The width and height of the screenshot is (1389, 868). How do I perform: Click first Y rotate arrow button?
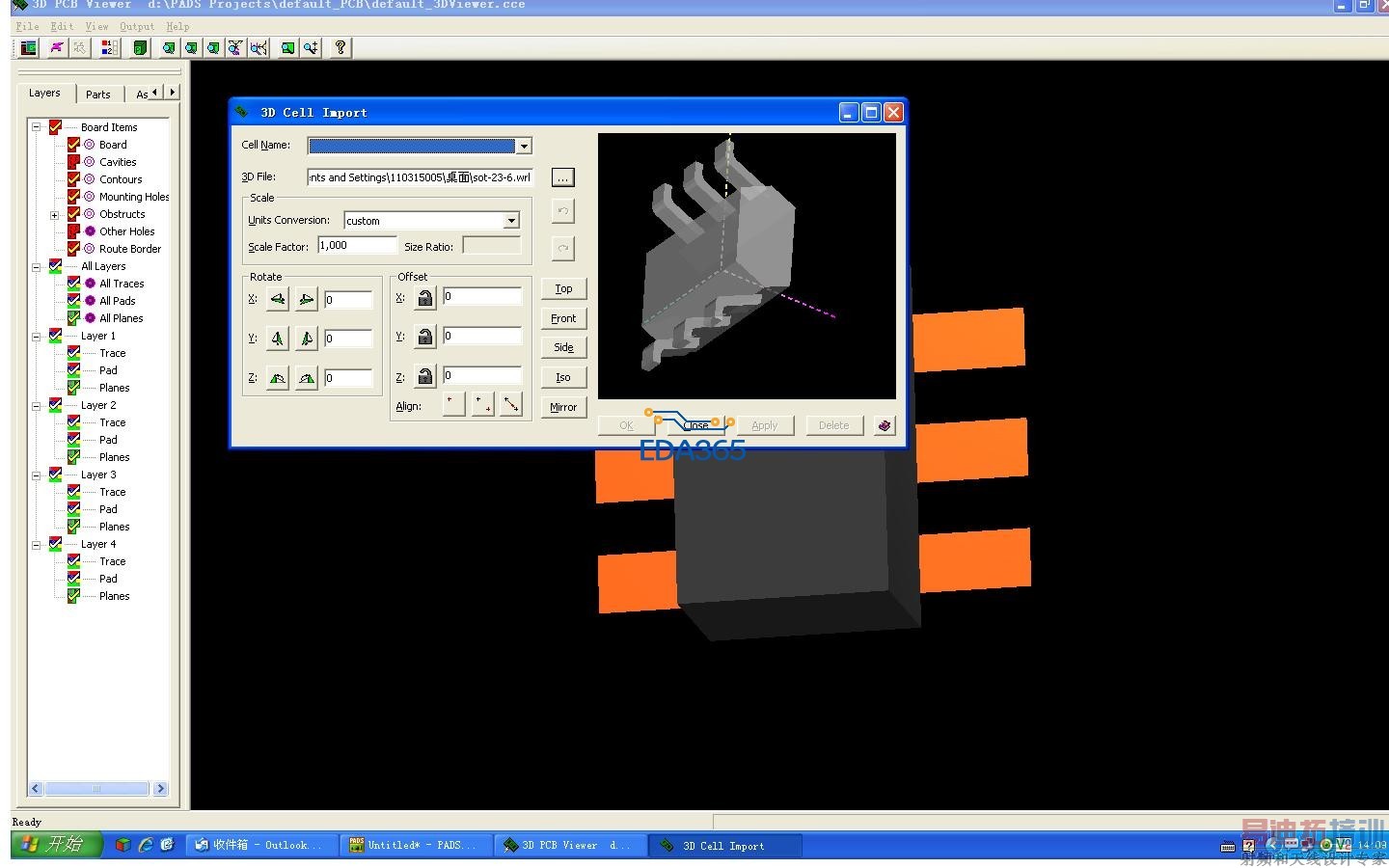pyautogui.click(x=278, y=339)
